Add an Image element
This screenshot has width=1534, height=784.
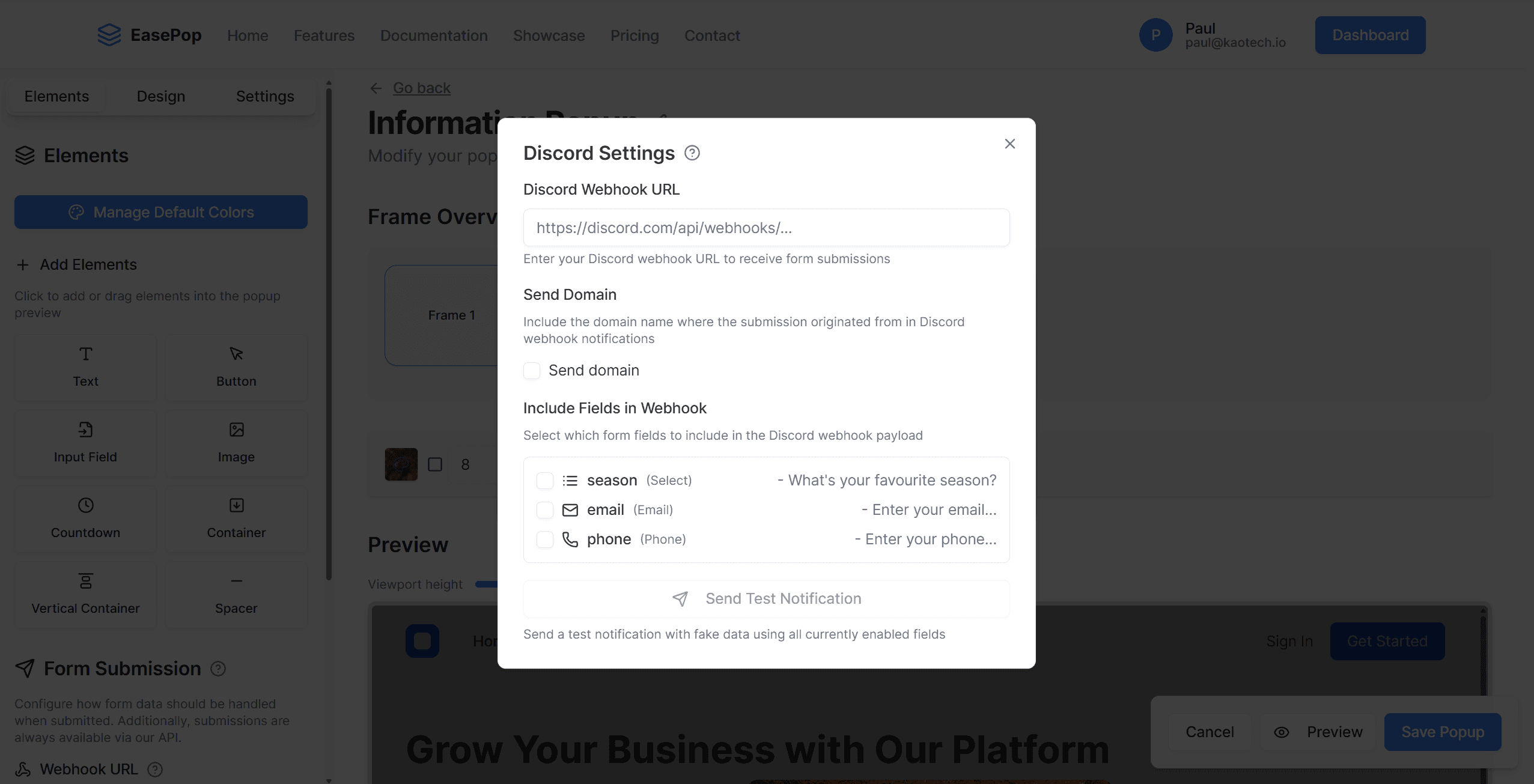(236, 443)
